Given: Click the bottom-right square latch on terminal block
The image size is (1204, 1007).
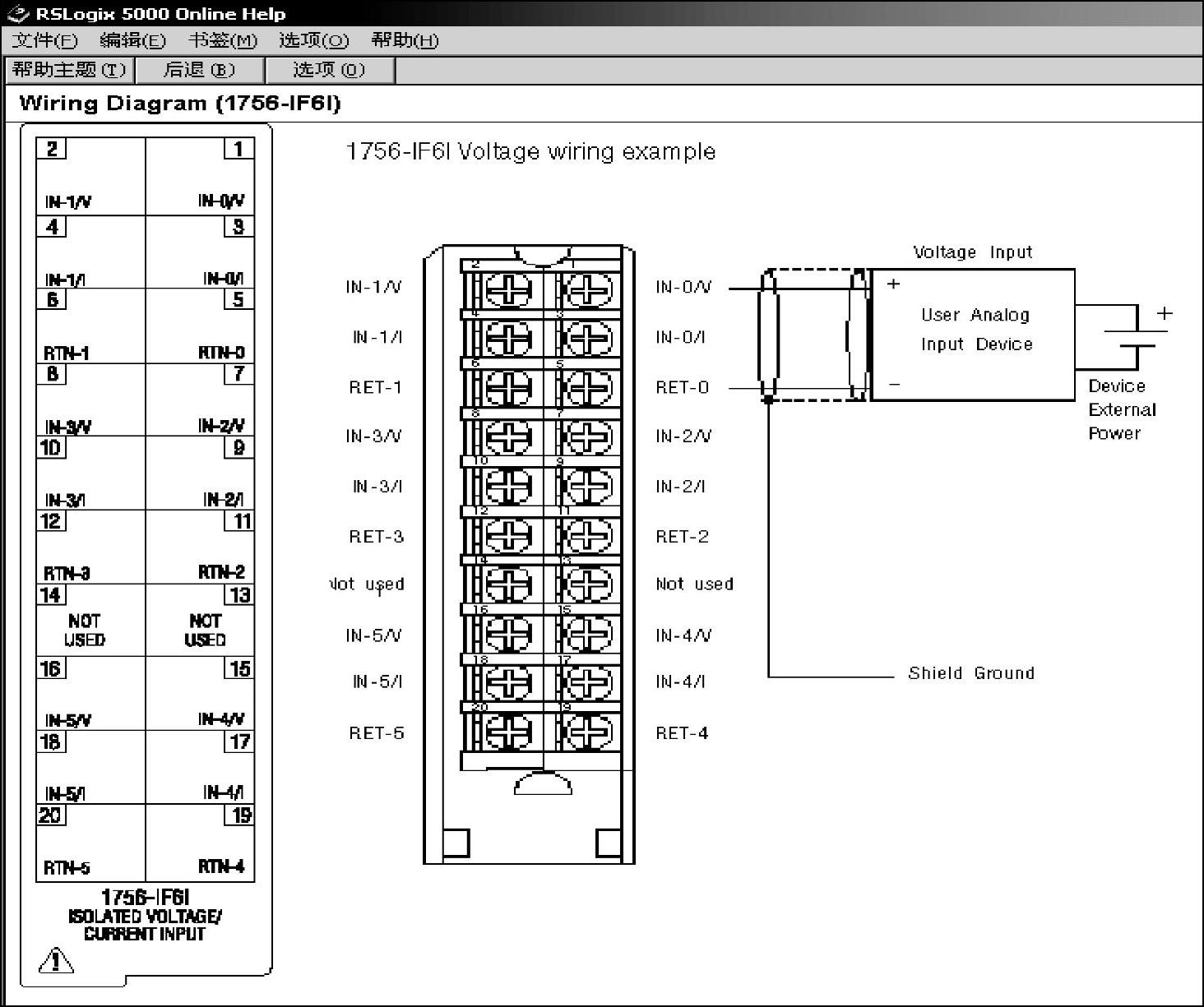Looking at the screenshot, I should pos(609,843).
